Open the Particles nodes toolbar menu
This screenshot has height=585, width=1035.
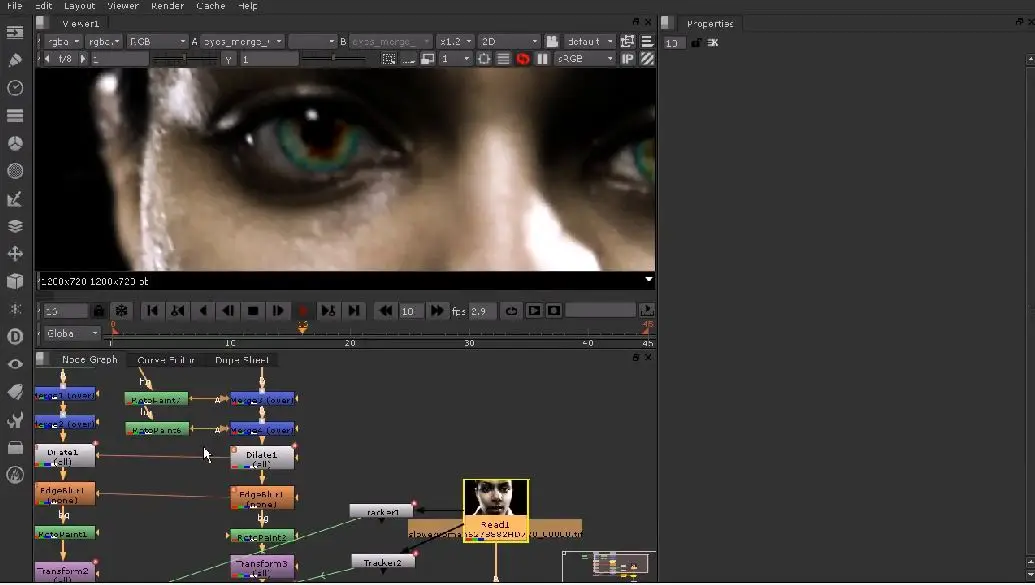point(15,309)
